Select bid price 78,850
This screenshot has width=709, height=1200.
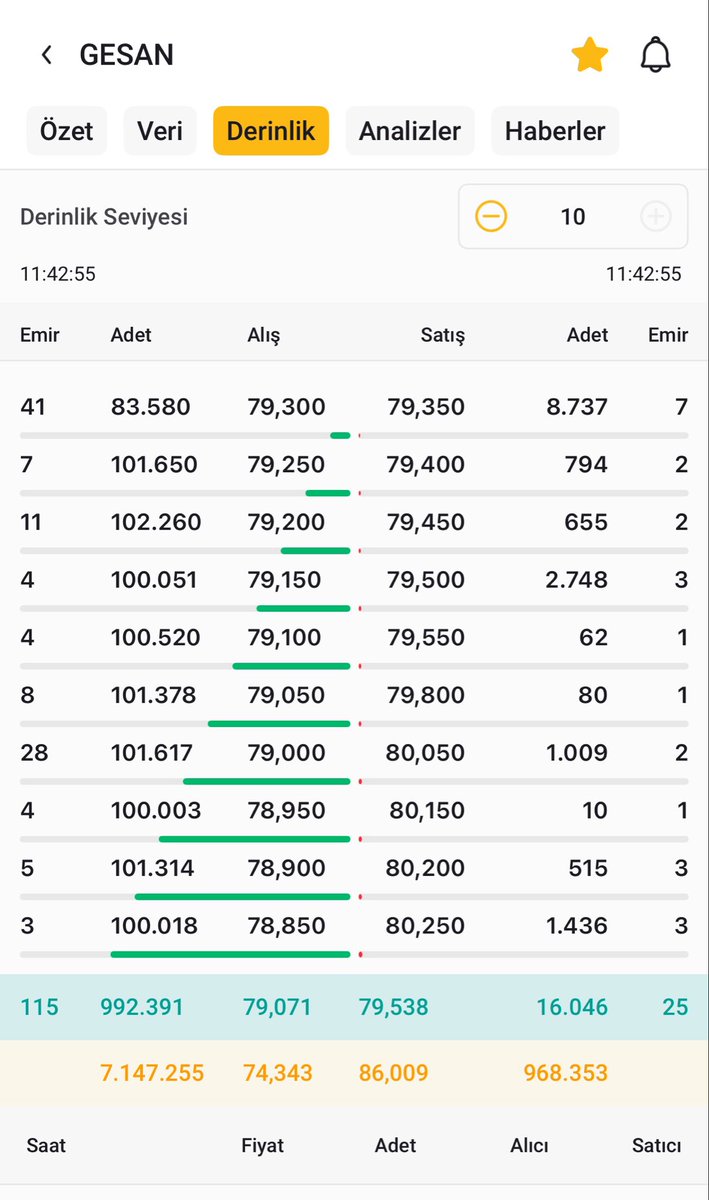coord(287,926)
